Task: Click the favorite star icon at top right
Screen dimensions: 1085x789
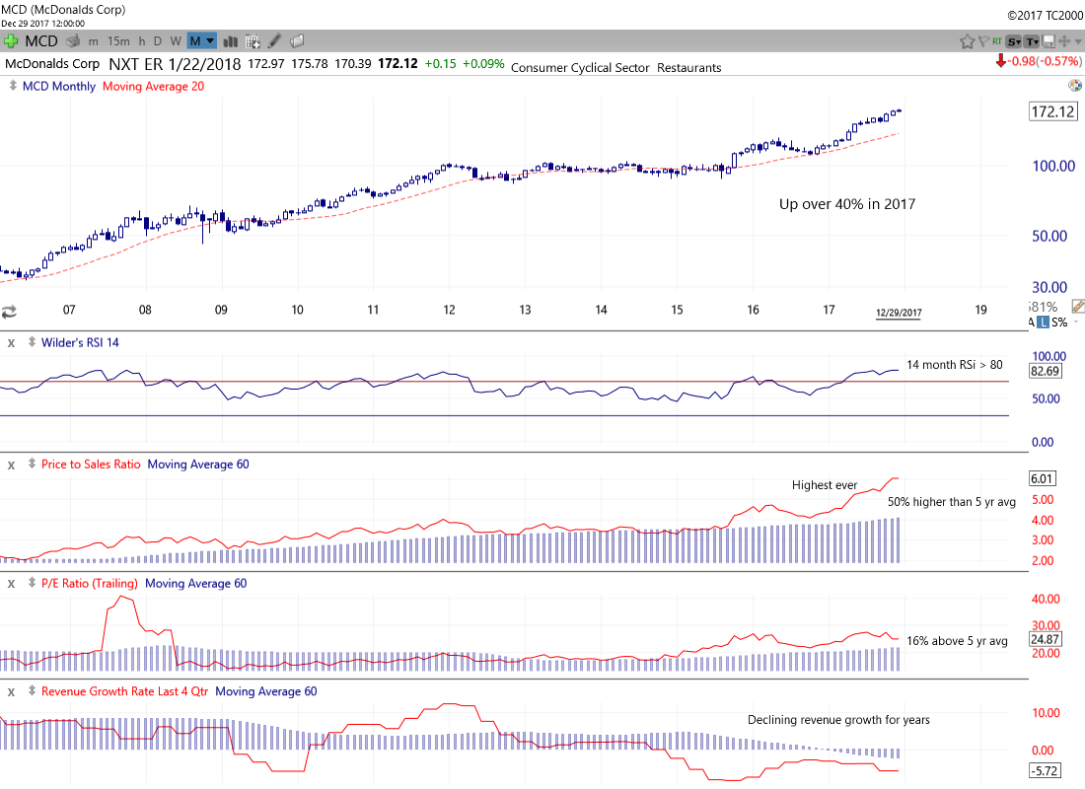Action: coord(967,41)
